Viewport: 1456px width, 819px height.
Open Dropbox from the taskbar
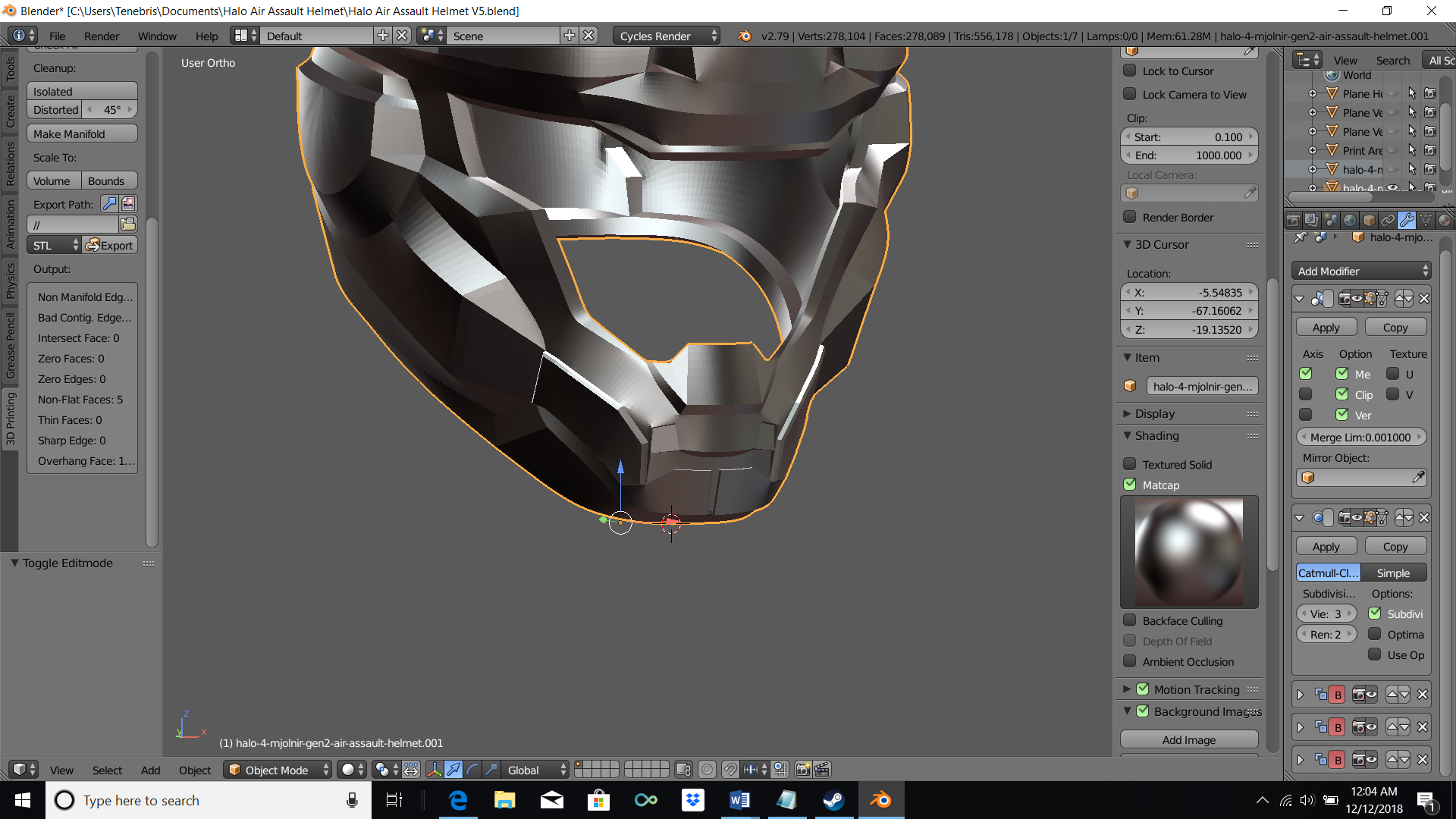pyautogui.click(x=692, y=800)
